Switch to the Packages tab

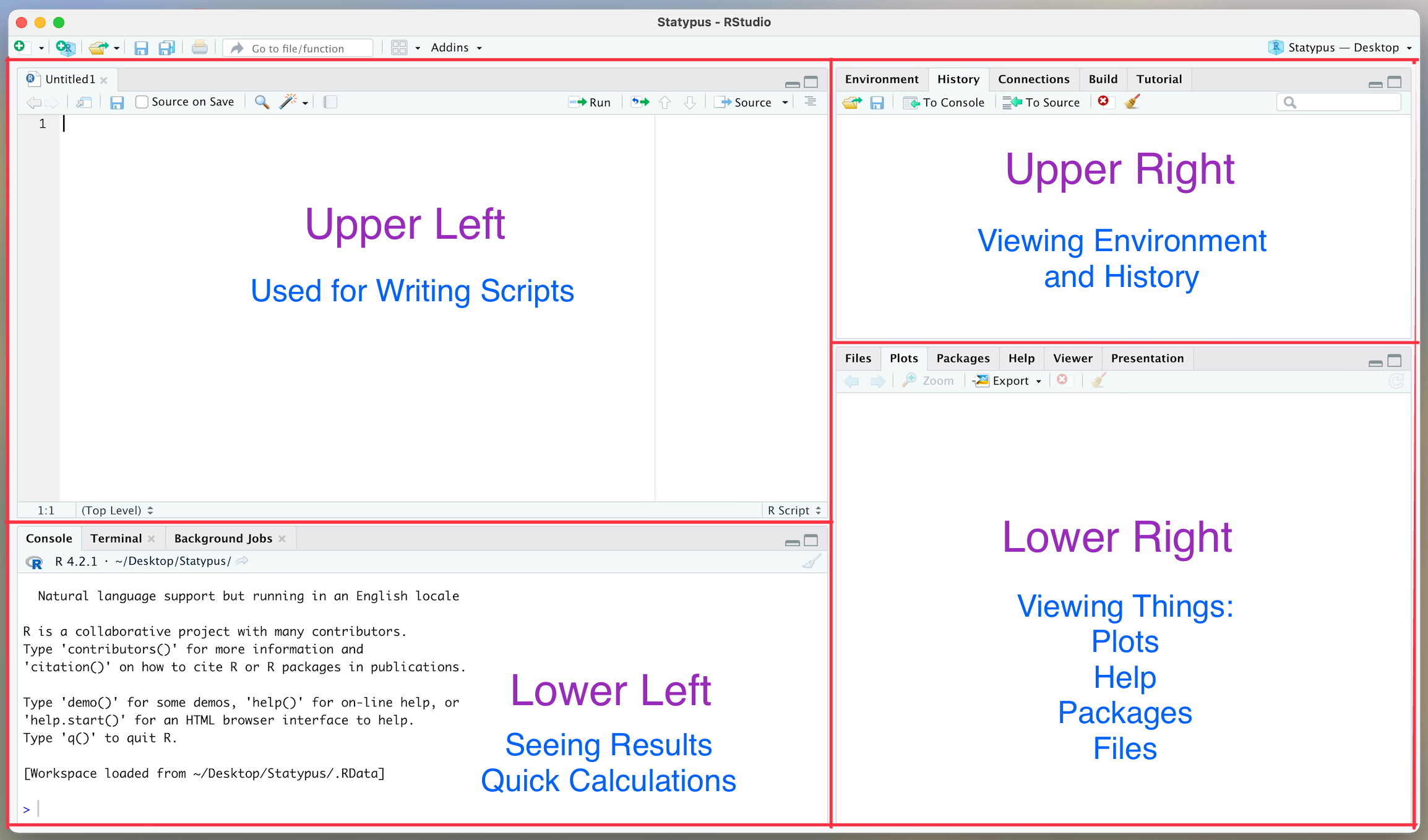point(963,358)
